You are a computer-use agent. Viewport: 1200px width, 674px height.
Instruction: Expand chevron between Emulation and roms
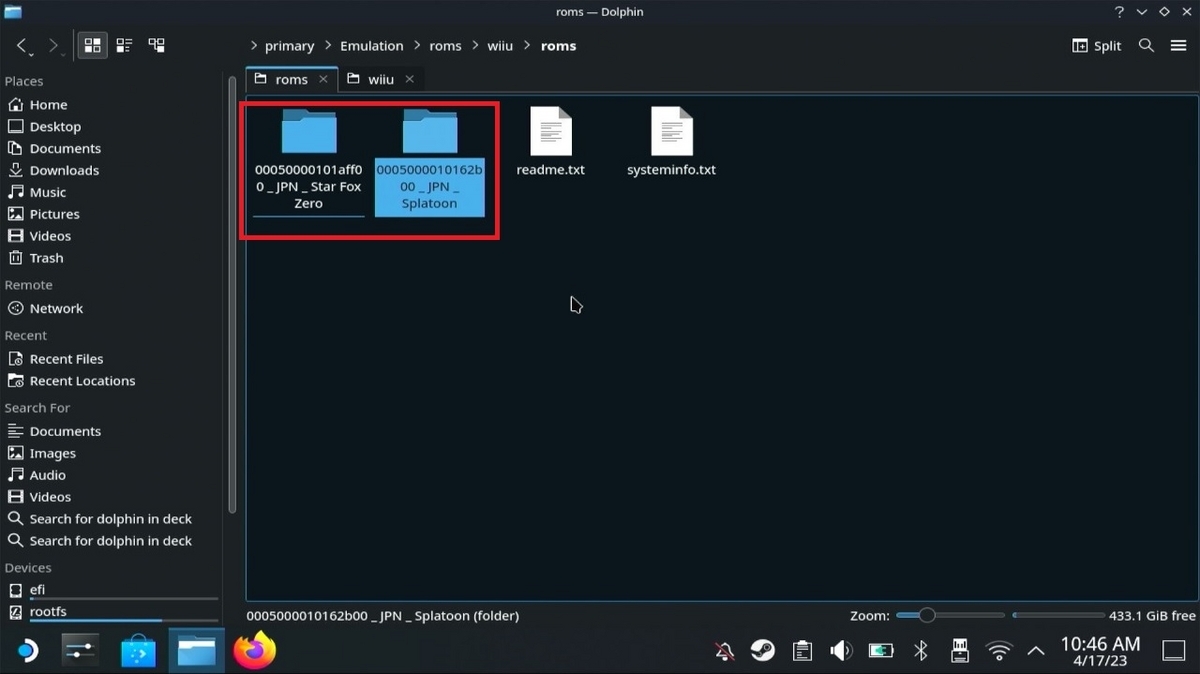417,46
